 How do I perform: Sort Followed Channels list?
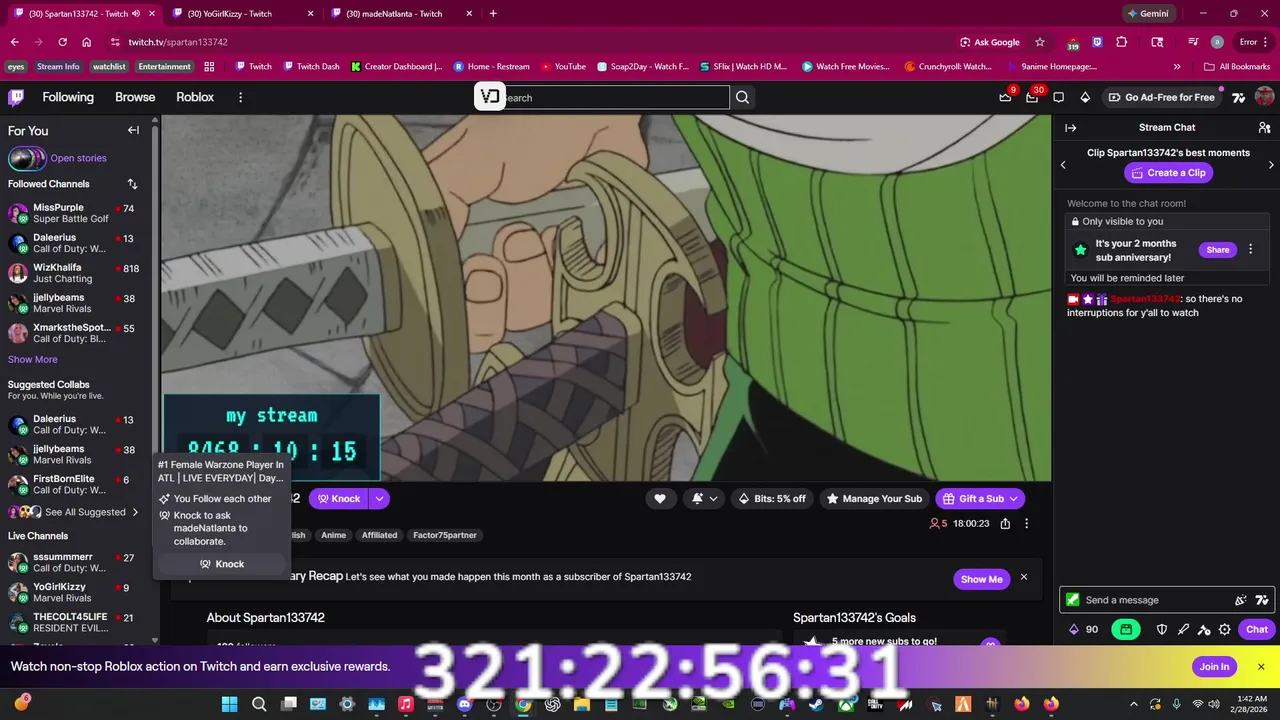(132, 184)
